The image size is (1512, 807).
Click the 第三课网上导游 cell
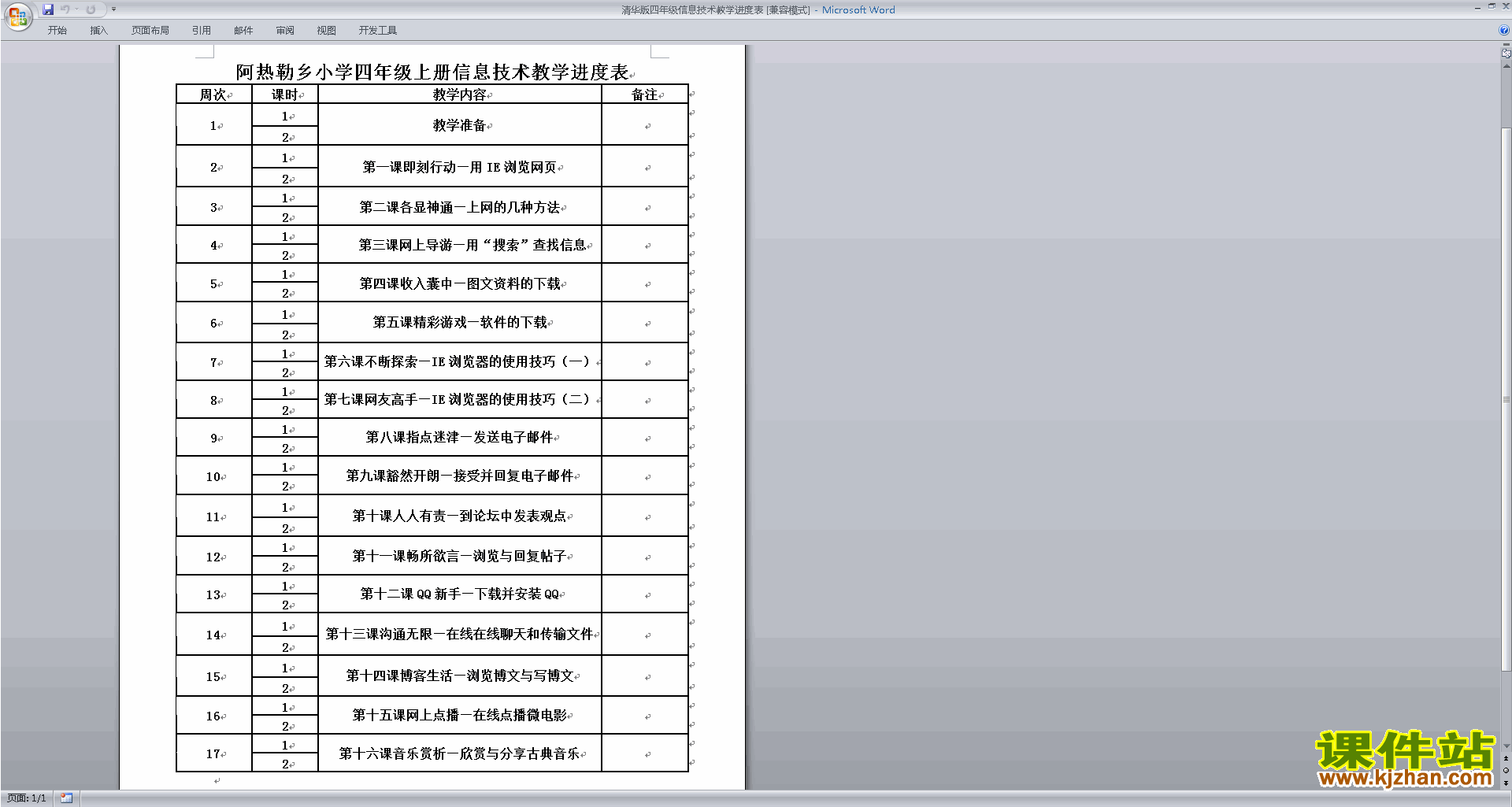460,245
